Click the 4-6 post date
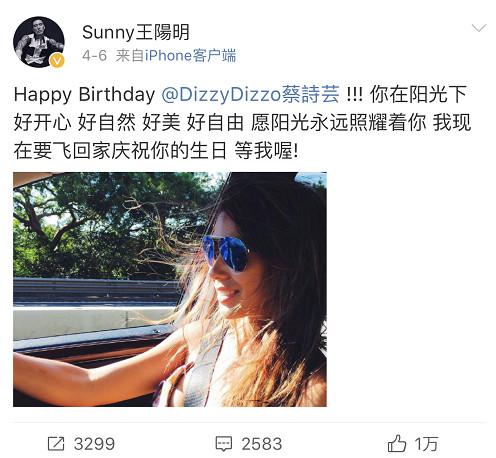Viewport: 496px width, 458px height. click(94, 55)
